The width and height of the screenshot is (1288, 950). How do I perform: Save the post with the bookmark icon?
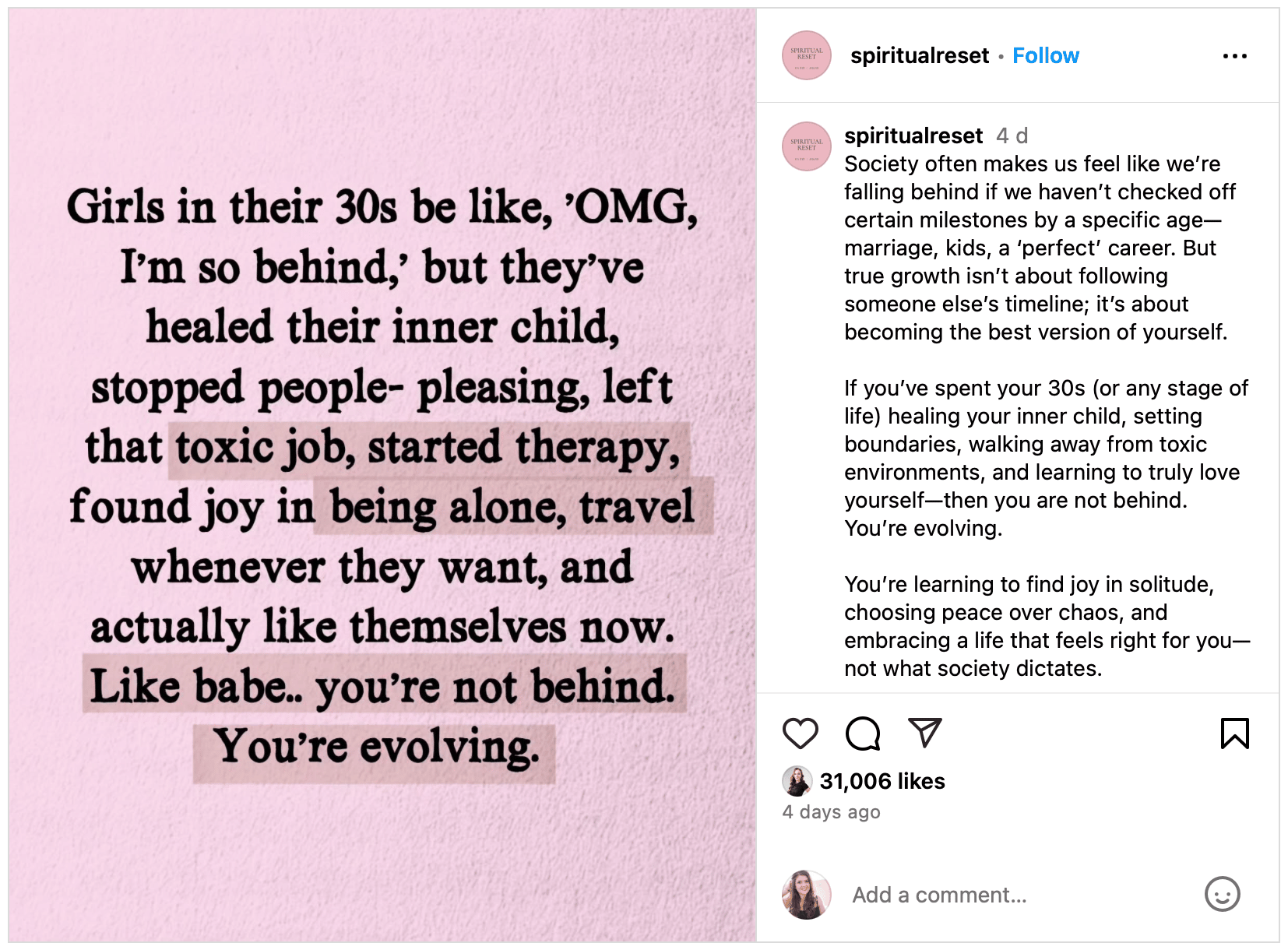pos(1235,734)
